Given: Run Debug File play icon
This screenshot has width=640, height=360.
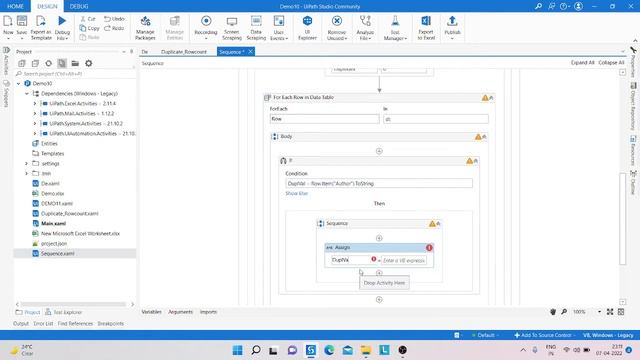Looking at the screenshot, I should pyautogui.click(x=62, y=21).
